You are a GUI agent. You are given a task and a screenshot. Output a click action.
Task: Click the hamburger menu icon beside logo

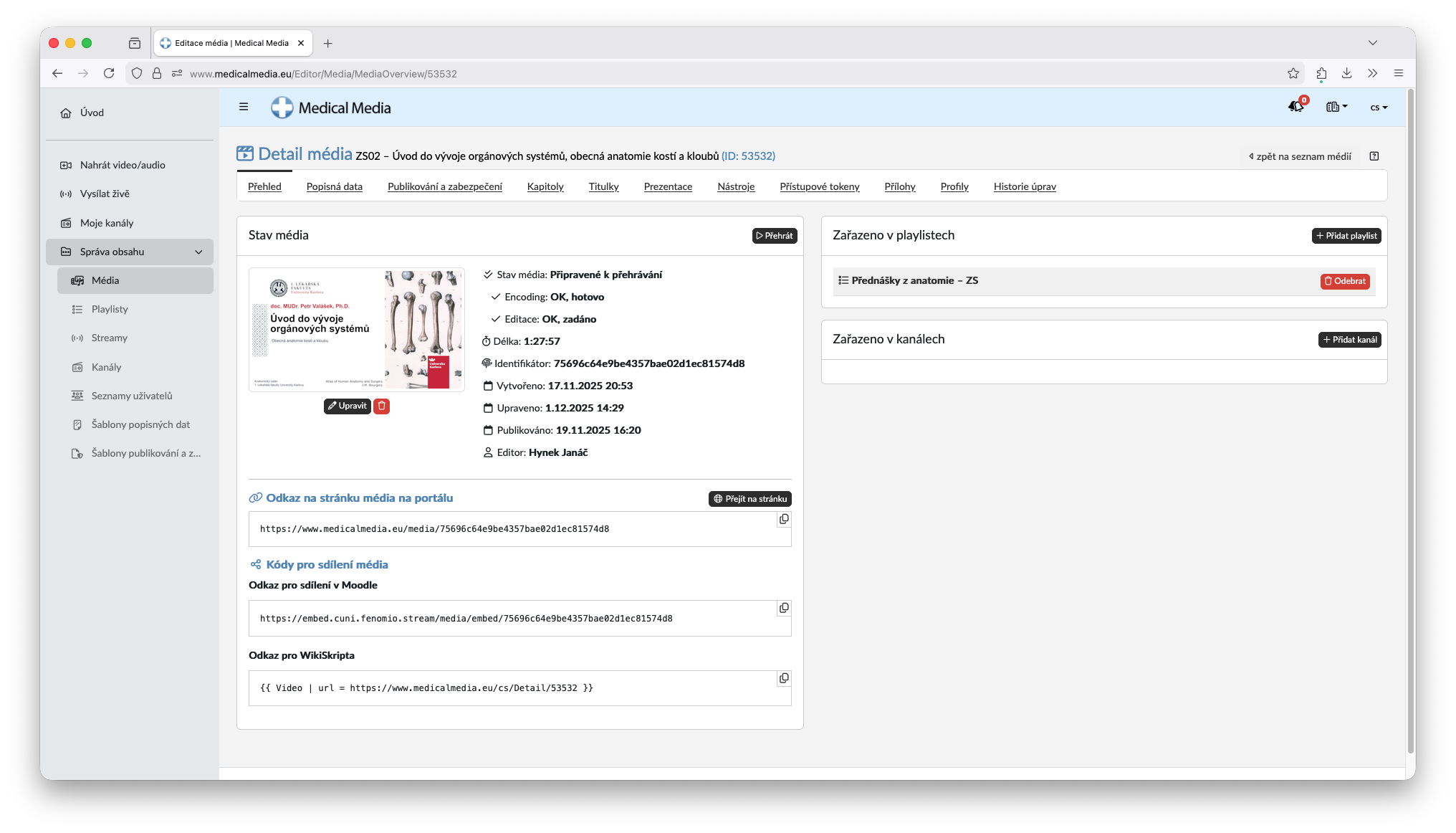244,107
